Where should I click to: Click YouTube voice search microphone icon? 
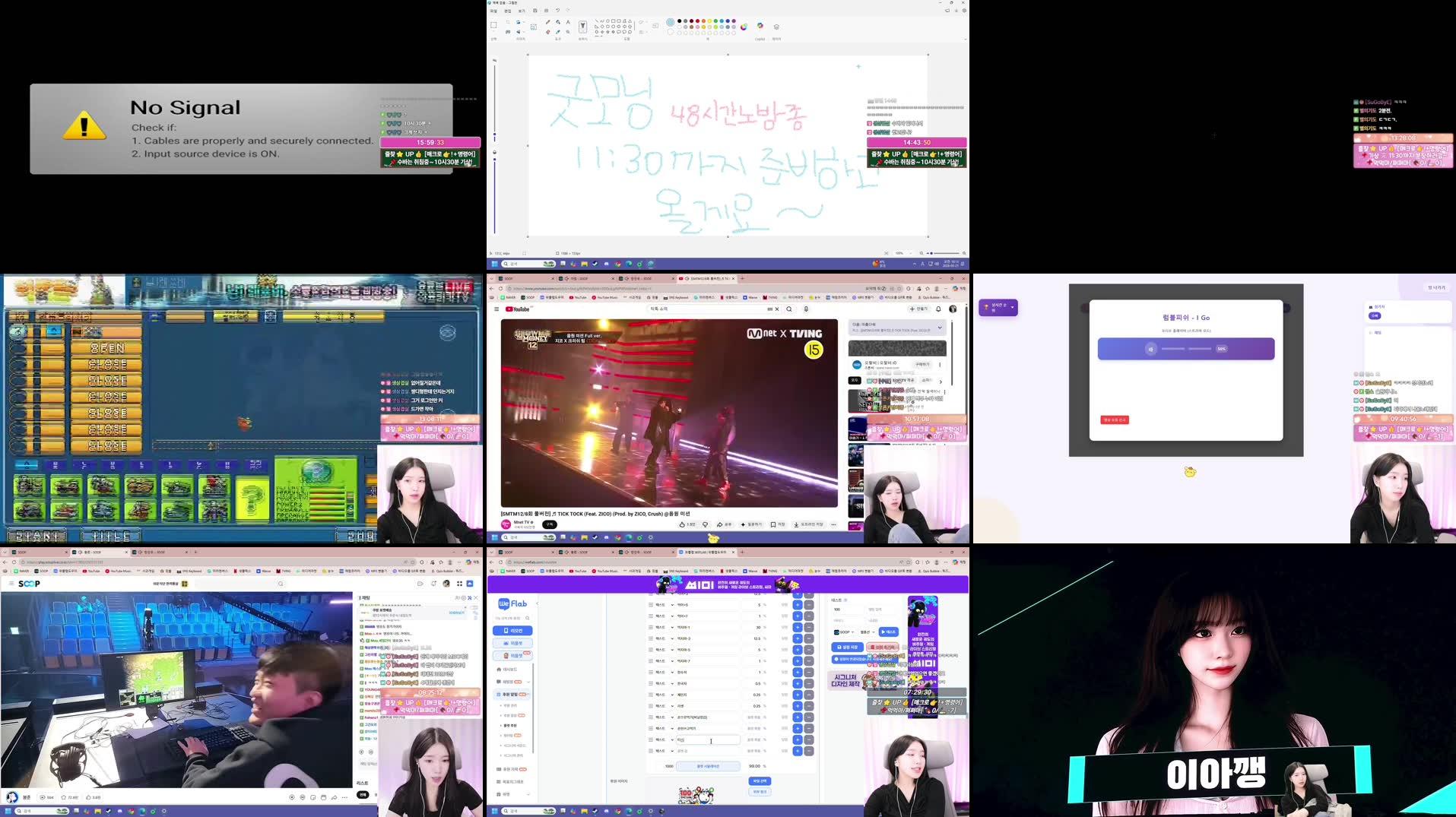[x=807, y=309]
